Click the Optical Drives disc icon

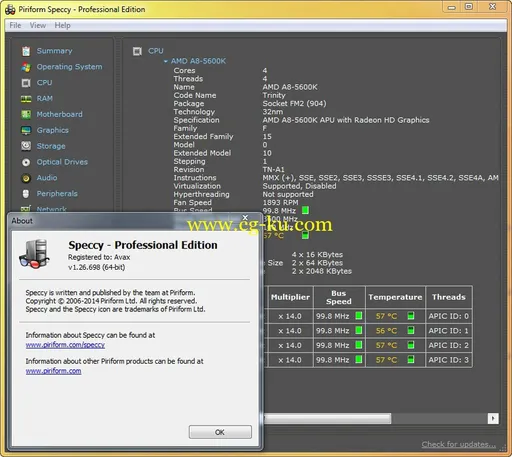point(26,162)
